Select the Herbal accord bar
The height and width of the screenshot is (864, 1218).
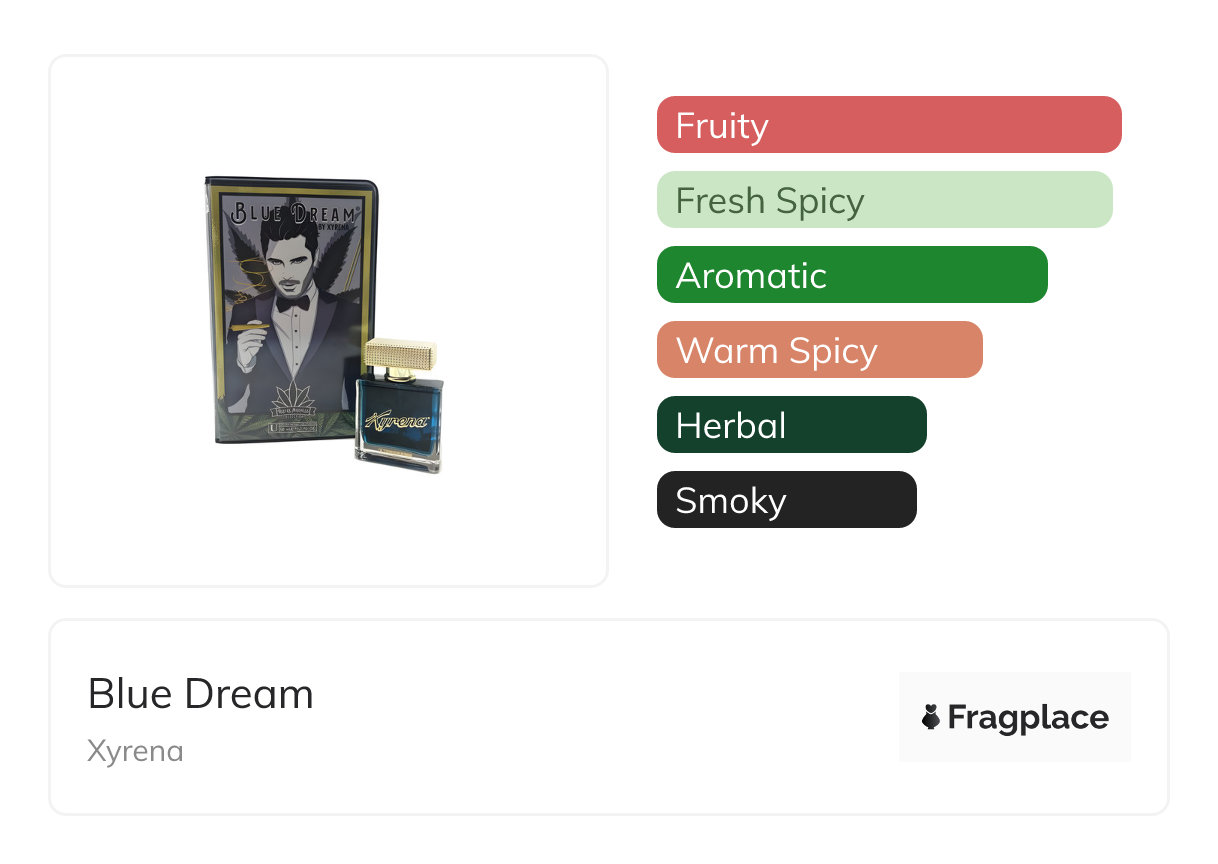(791, 425)
